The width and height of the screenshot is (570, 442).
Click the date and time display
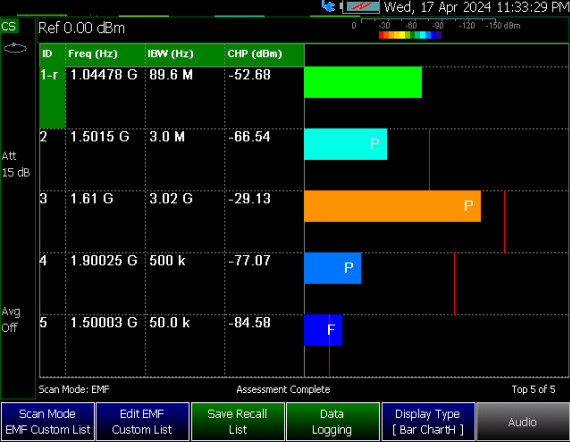[x=477, y=7]
